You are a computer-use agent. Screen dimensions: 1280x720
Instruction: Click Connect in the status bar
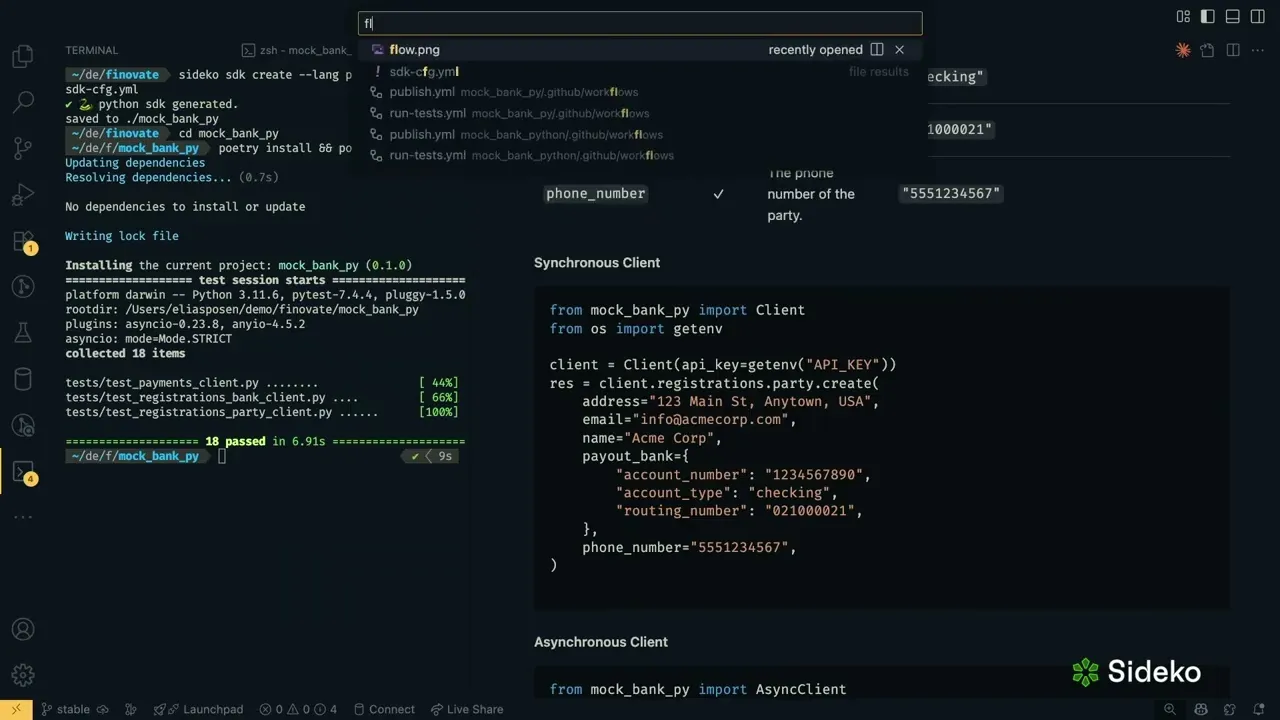(x=384, y=709)
